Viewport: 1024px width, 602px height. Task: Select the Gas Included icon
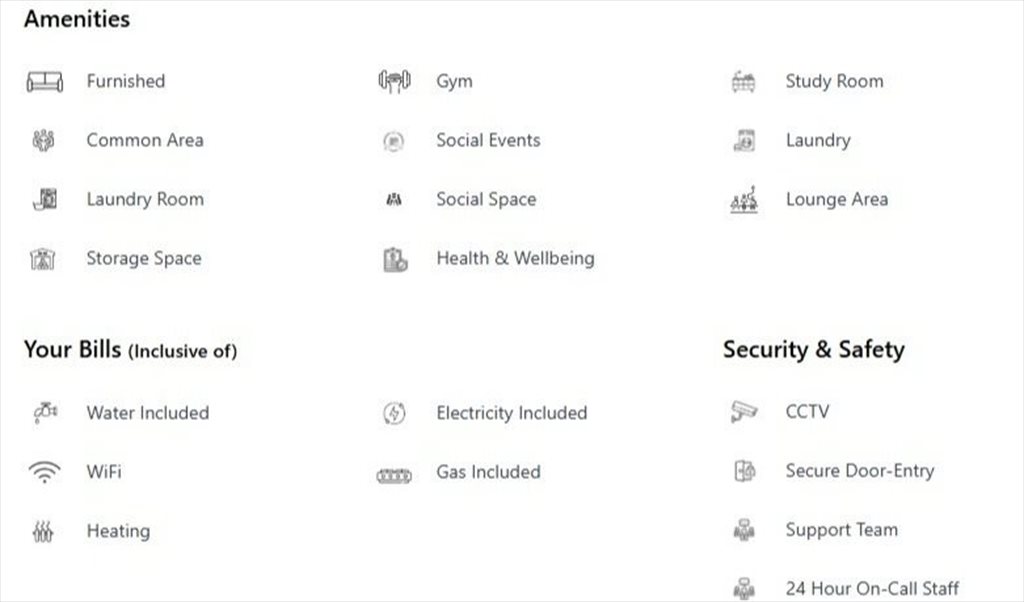point(394,475)
